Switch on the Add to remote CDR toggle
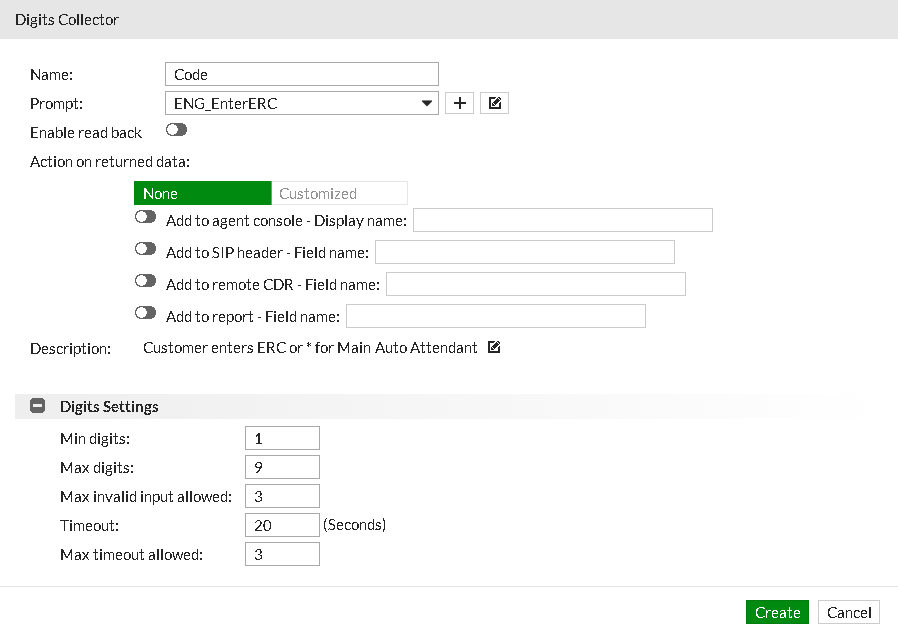This screenshot has width=898, height=637. point(145,281)
